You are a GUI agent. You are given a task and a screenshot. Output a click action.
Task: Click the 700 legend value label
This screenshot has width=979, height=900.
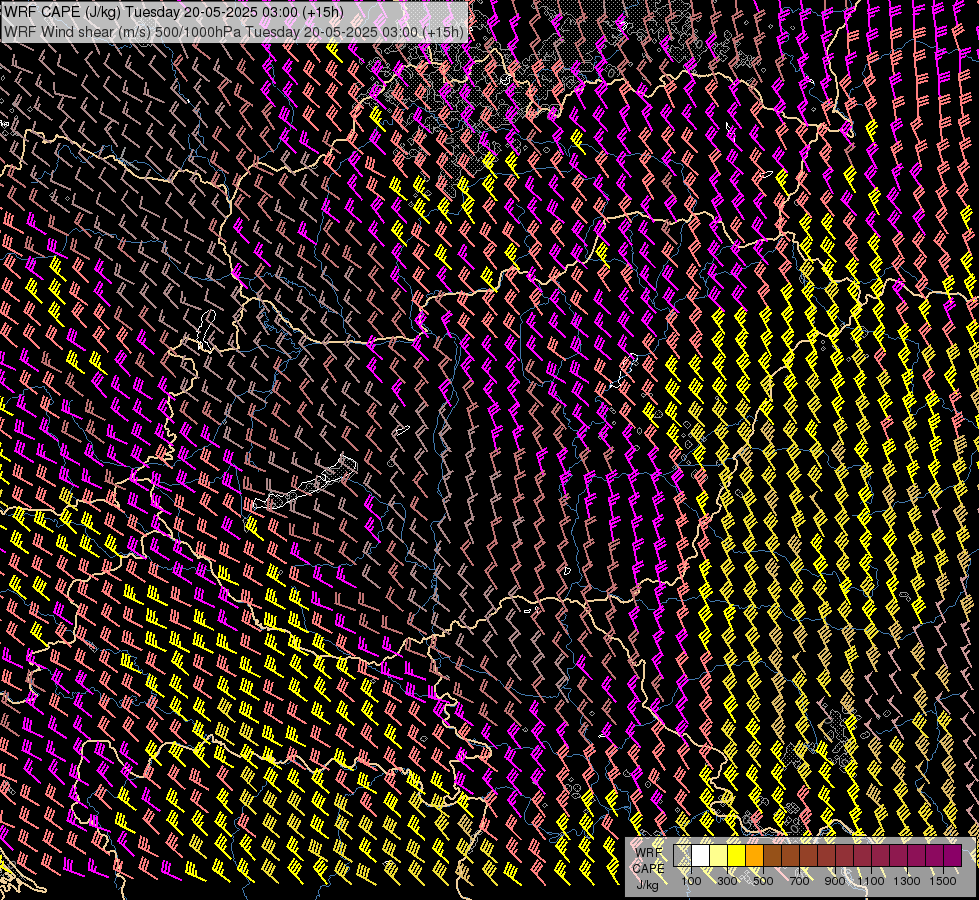pyautogui.click(x=799, y=881)
